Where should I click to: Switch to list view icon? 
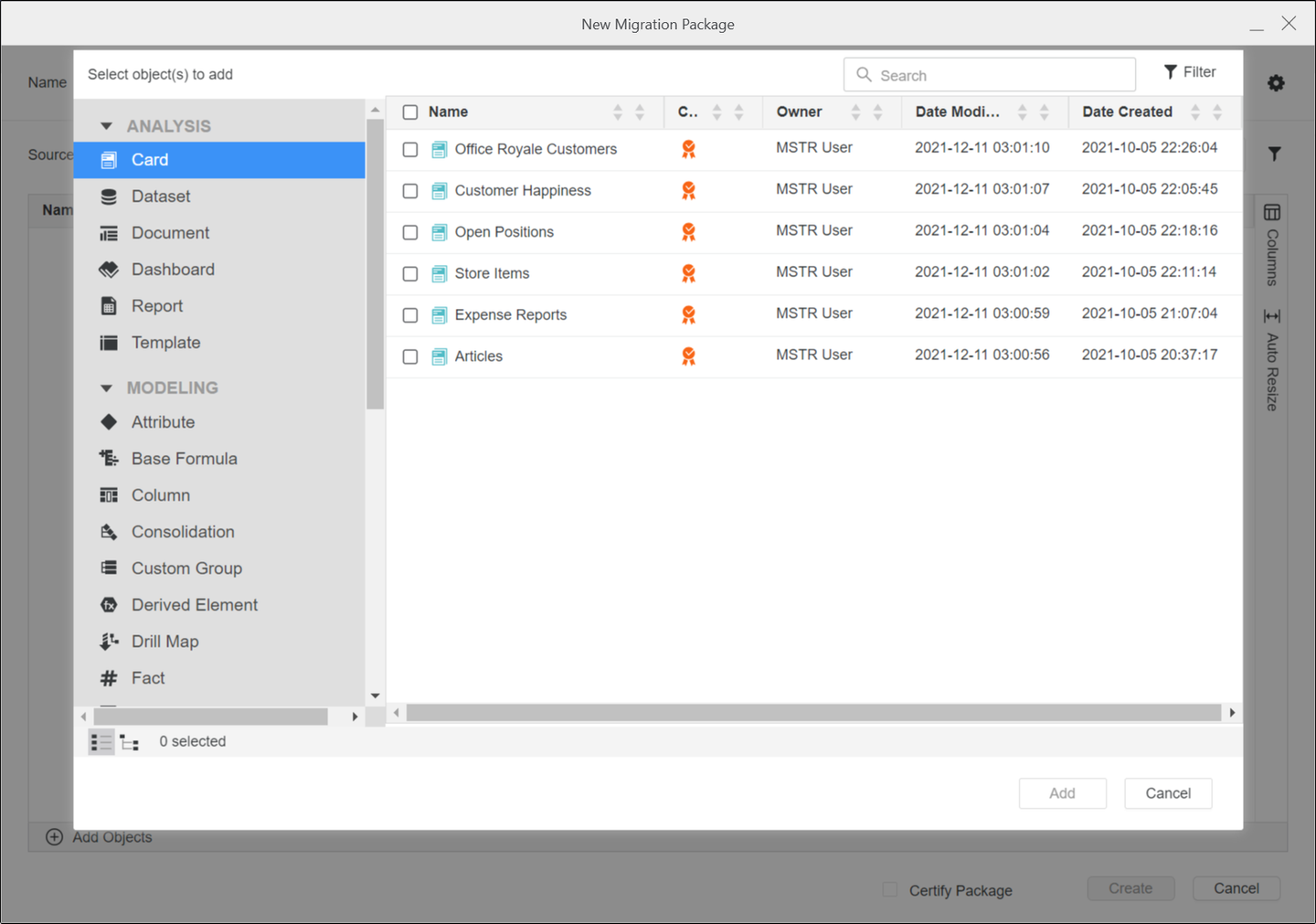coord(101,742)
